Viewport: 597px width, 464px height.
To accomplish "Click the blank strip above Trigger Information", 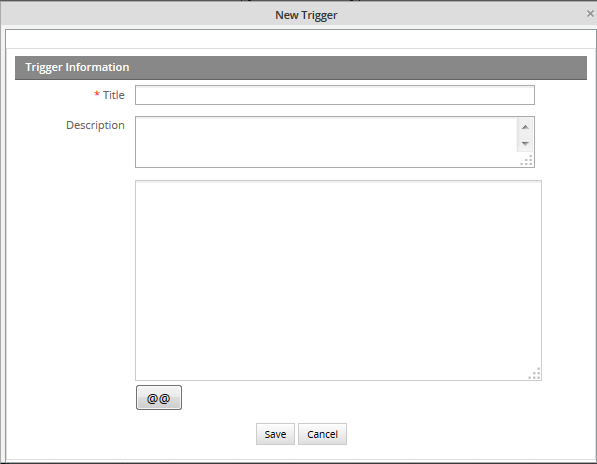I will [x=301, y=39].
